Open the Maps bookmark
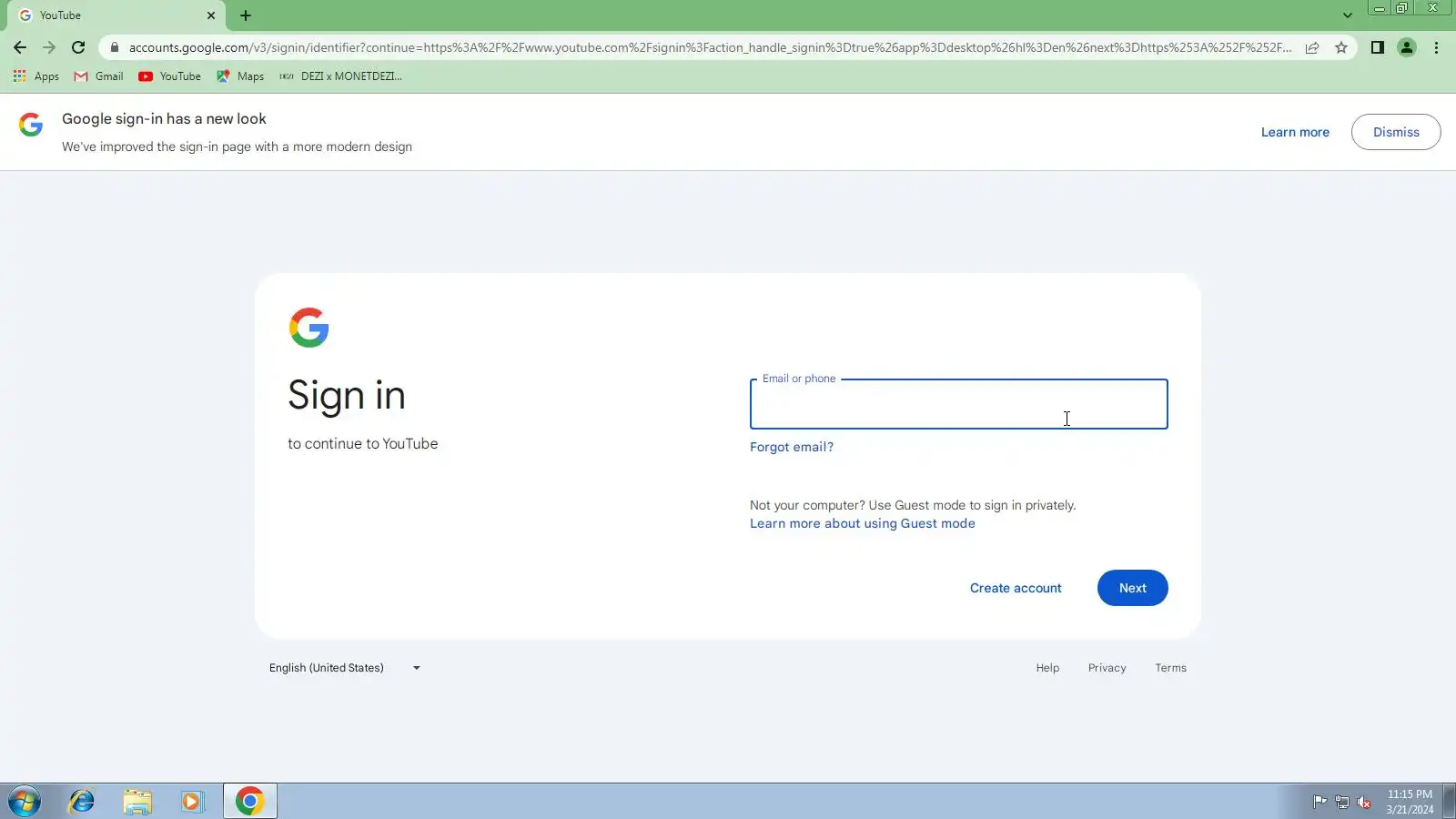The height and width of the screenshot is (819, 1456). pos(240,76)
